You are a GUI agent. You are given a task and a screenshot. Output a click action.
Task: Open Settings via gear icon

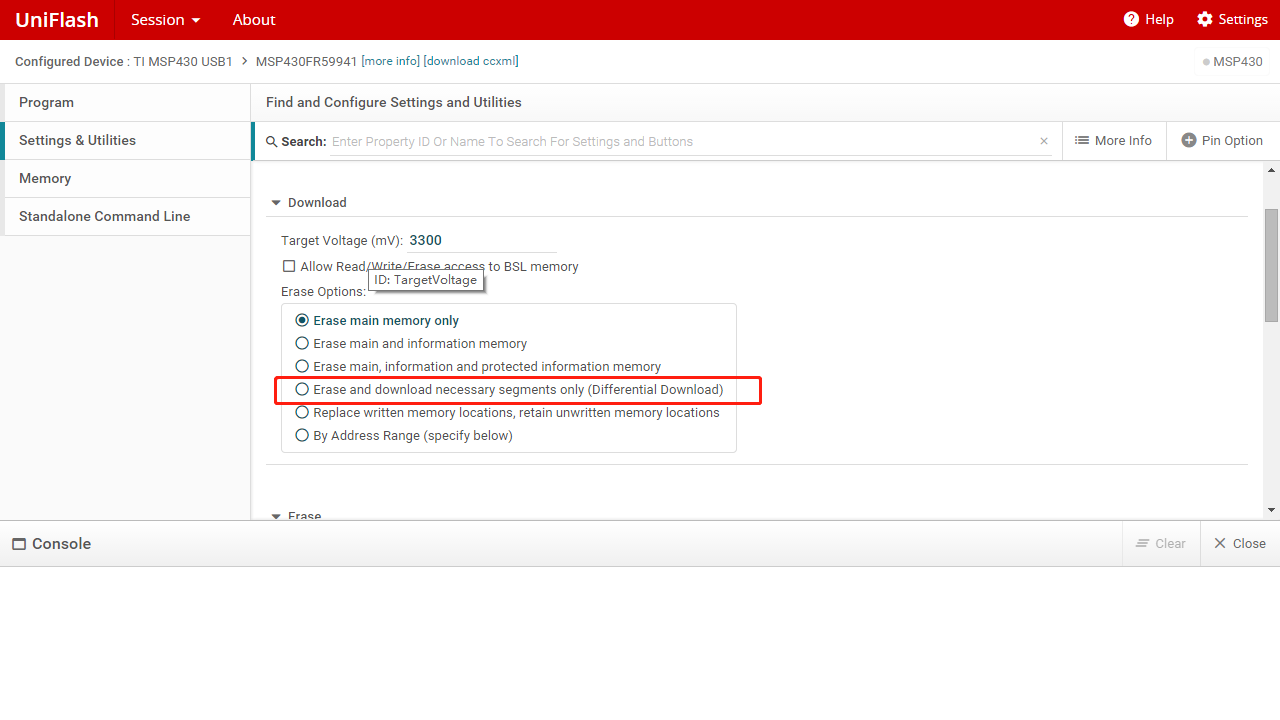(1204, 19)
